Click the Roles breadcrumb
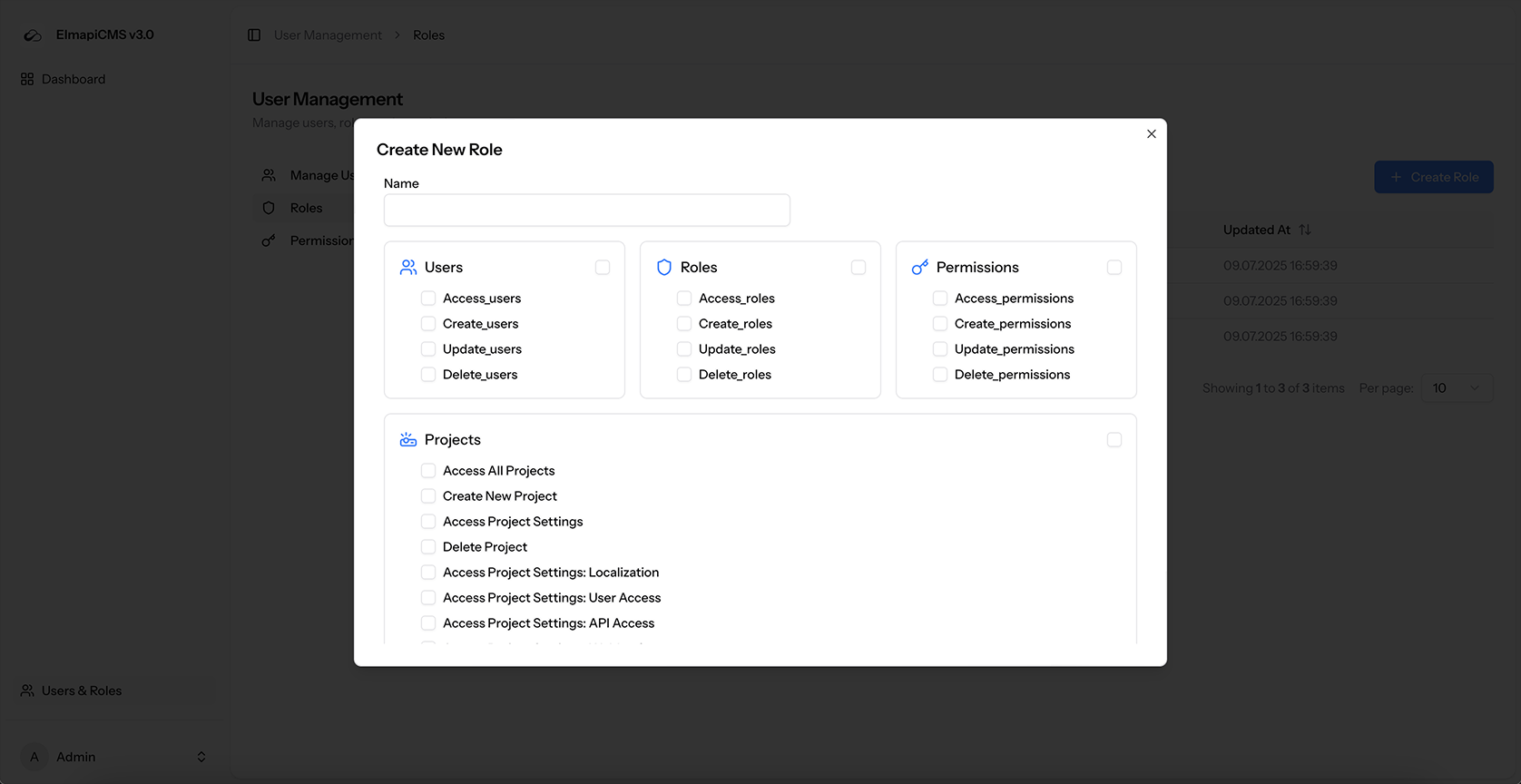This screenshot has width=1521, height=784. pos(428,35)
